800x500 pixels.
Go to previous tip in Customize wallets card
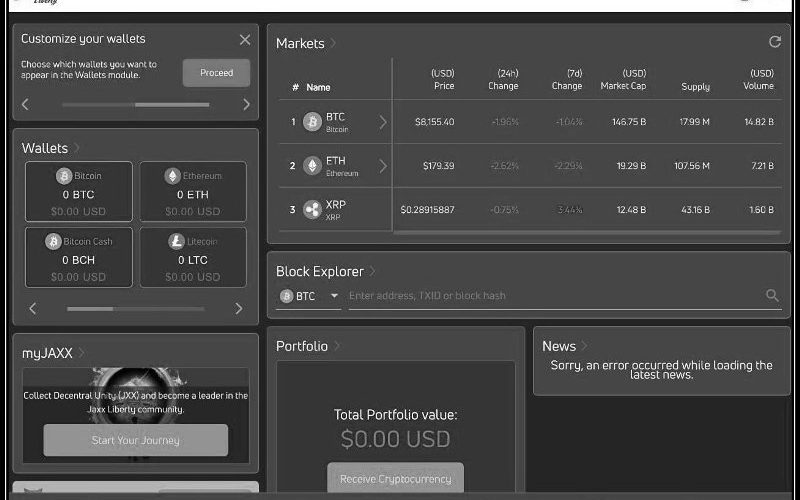click(26, 105)
